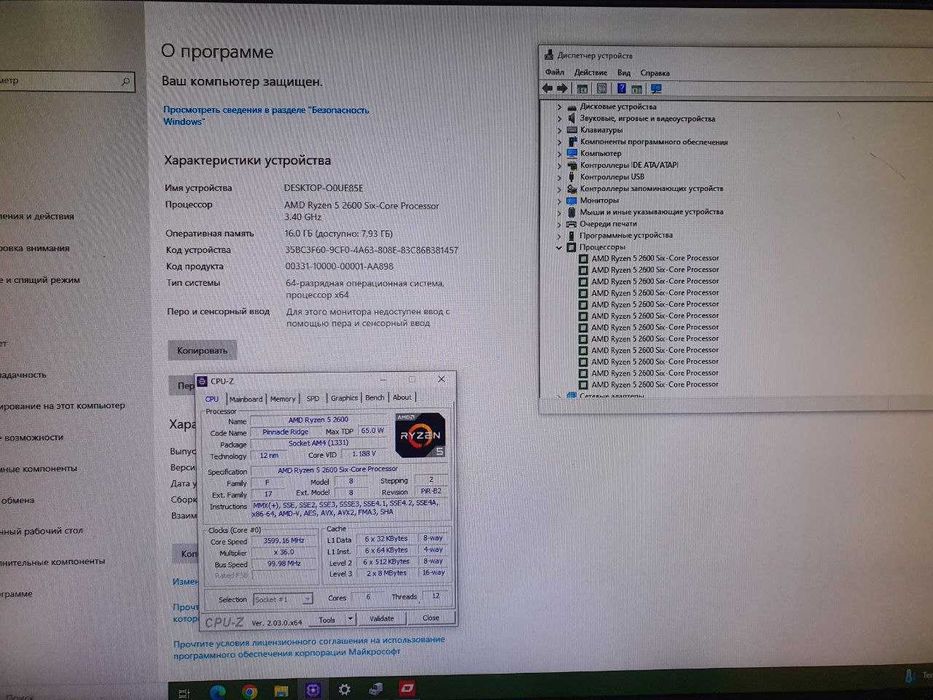
Task: Click inside the Settings search field
Action: pos(67,81)
